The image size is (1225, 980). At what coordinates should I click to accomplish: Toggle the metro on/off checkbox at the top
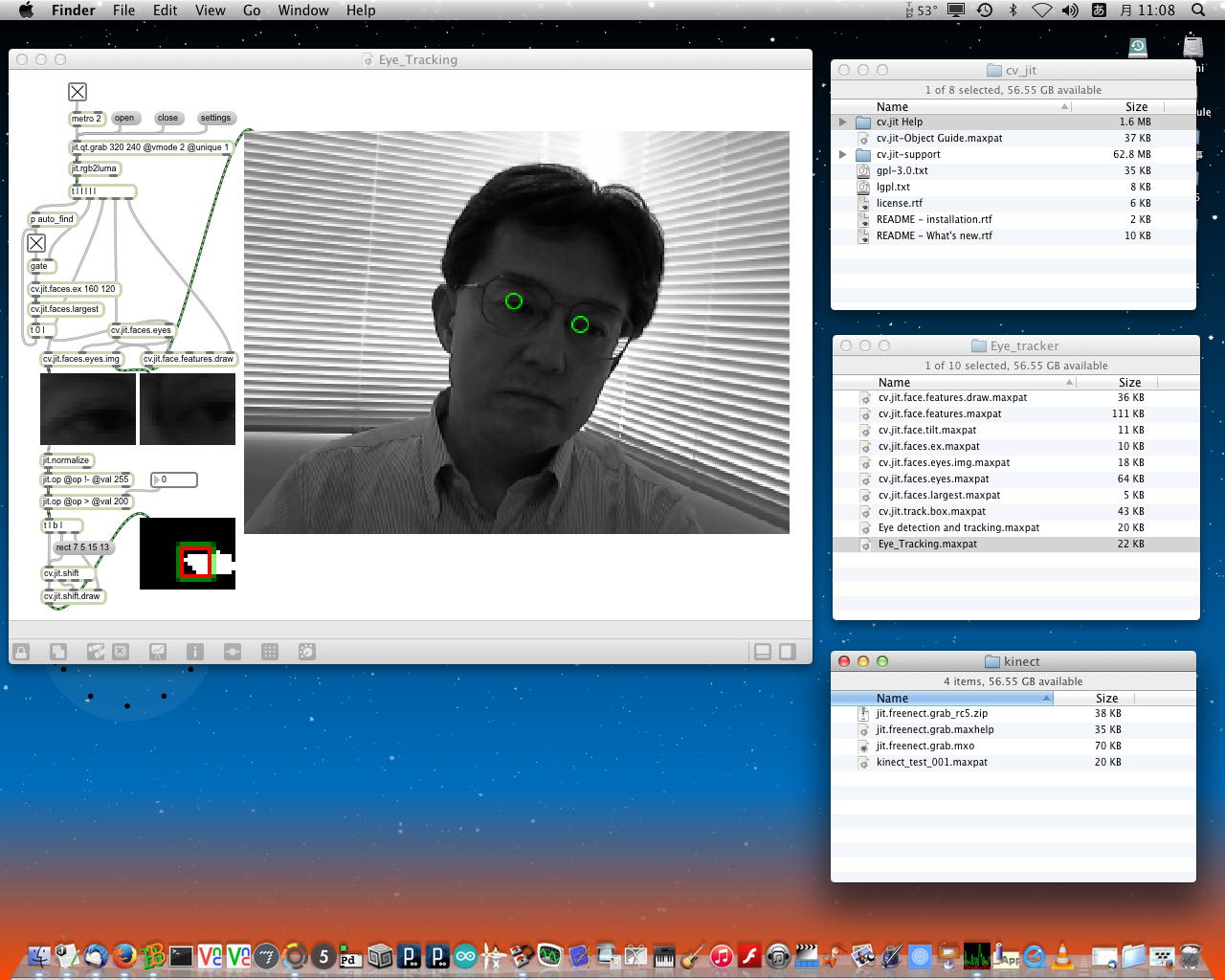78,92
